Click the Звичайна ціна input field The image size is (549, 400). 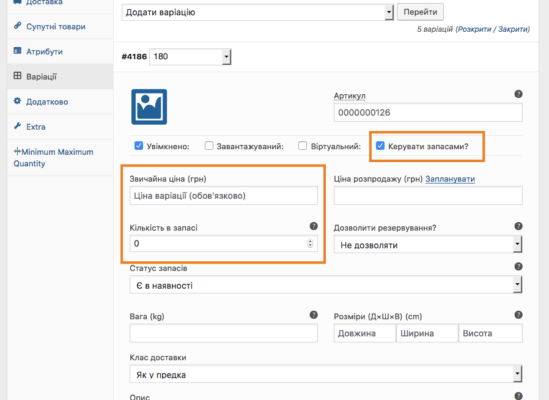(x=223, y=195)
